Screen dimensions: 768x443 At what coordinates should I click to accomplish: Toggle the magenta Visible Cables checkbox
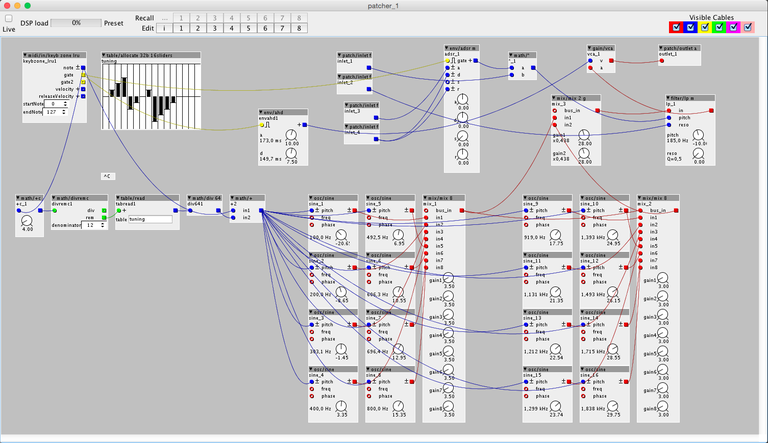(x=733, y=27)
